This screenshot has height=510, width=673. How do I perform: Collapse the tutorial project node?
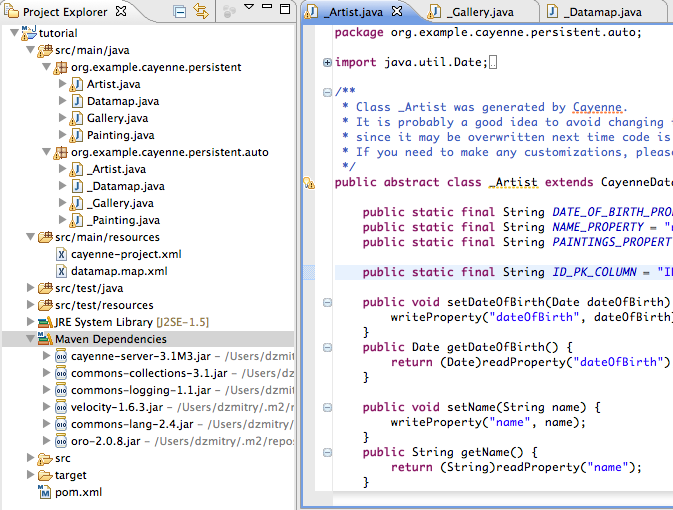[x=13, y=33]
